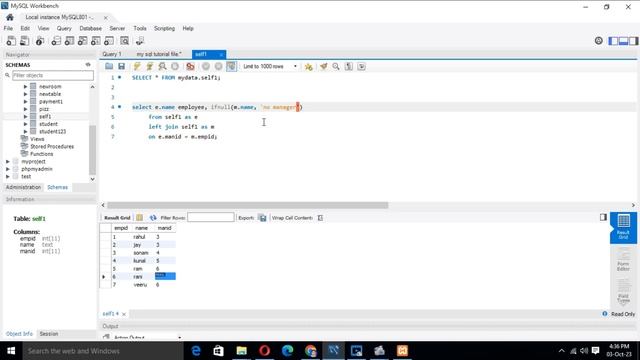This screenshot has height=360, width=640.
Task: Click commit transaction icon
Action: 206,66
